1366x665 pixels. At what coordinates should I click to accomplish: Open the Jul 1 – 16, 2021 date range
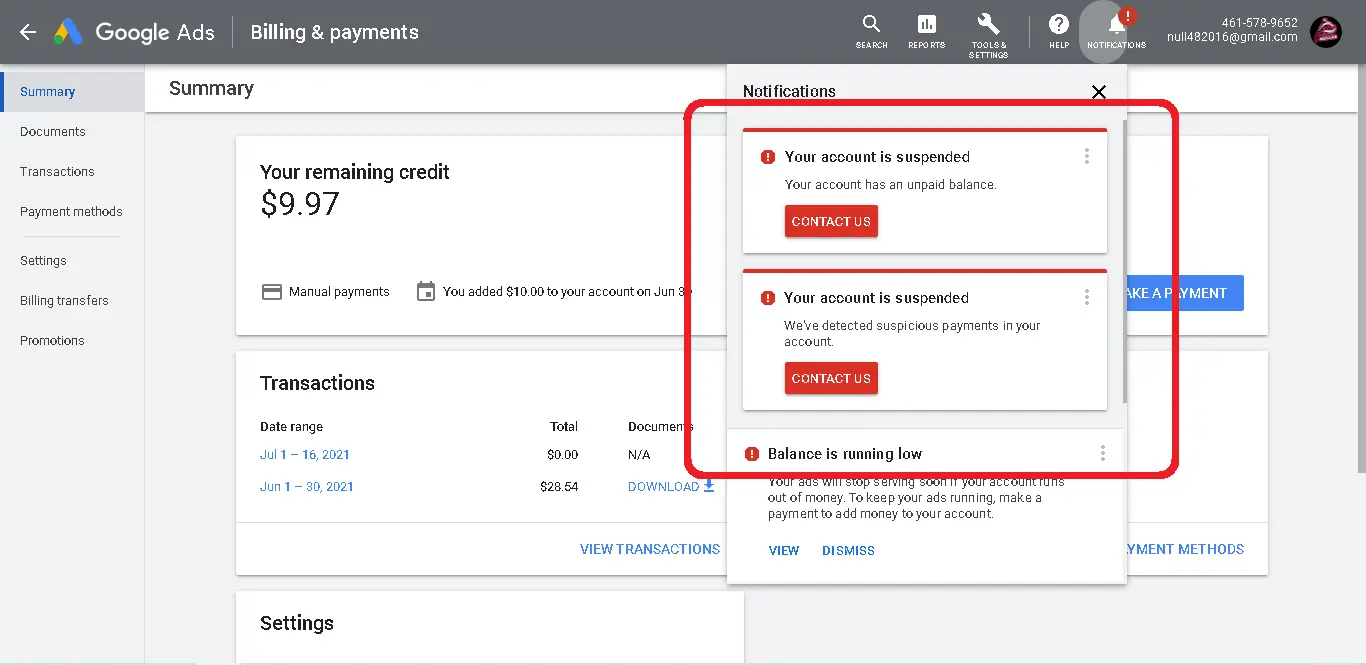[305, 455]
